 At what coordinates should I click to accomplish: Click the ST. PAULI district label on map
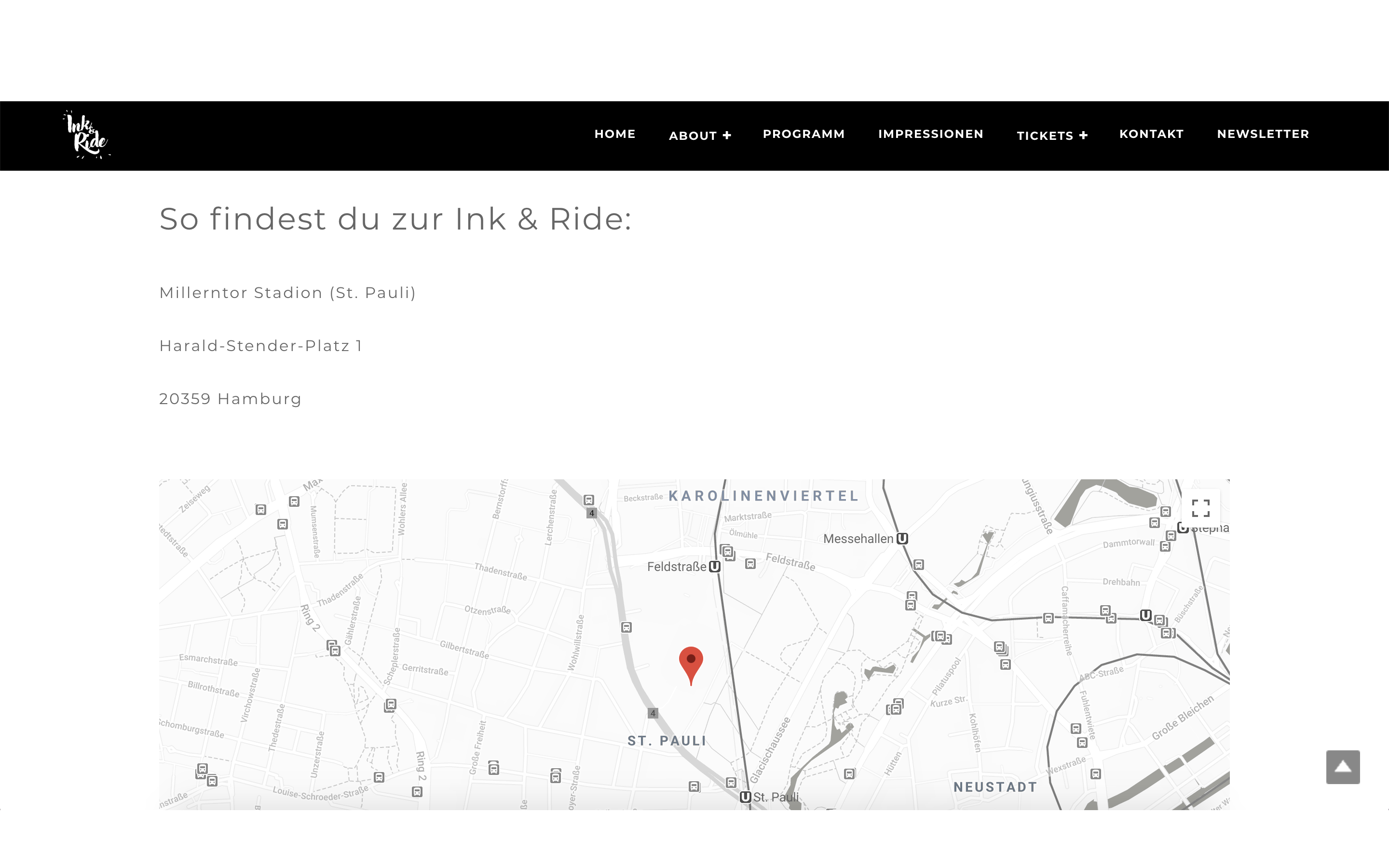click(x=667, y=741)
